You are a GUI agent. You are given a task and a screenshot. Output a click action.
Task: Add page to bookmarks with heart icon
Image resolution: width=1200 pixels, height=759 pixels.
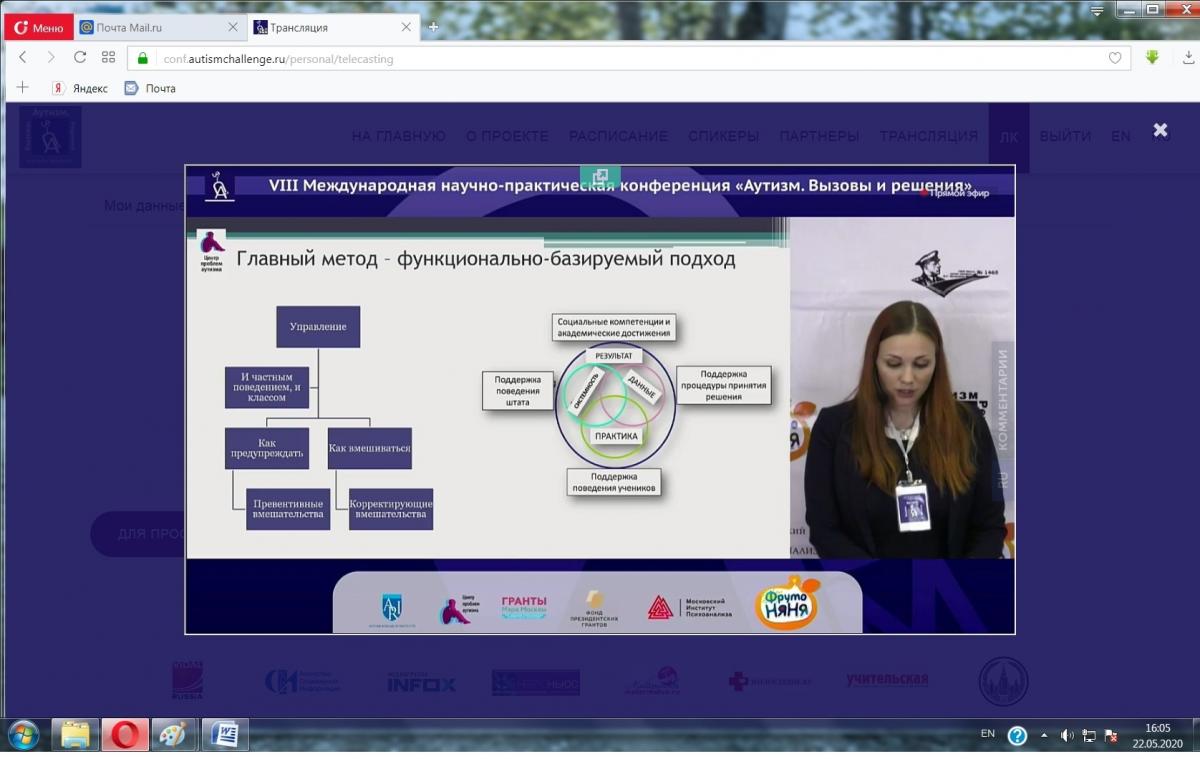coord(1115,59)
